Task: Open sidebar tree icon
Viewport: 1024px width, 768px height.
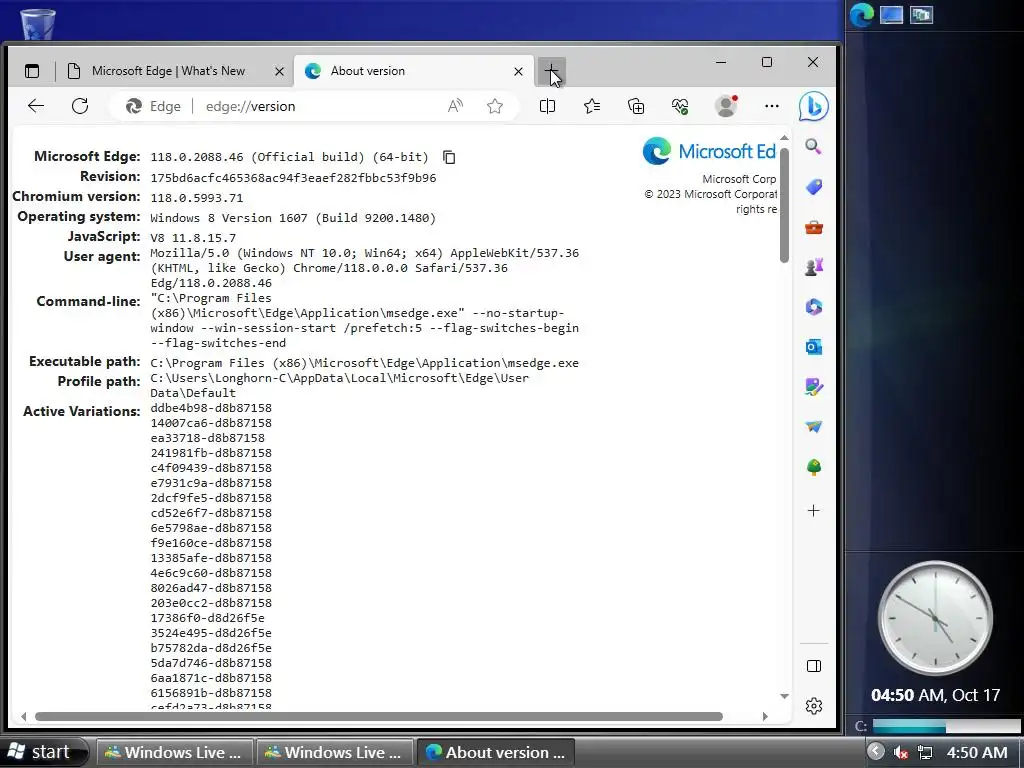Action: coord(814,468)
